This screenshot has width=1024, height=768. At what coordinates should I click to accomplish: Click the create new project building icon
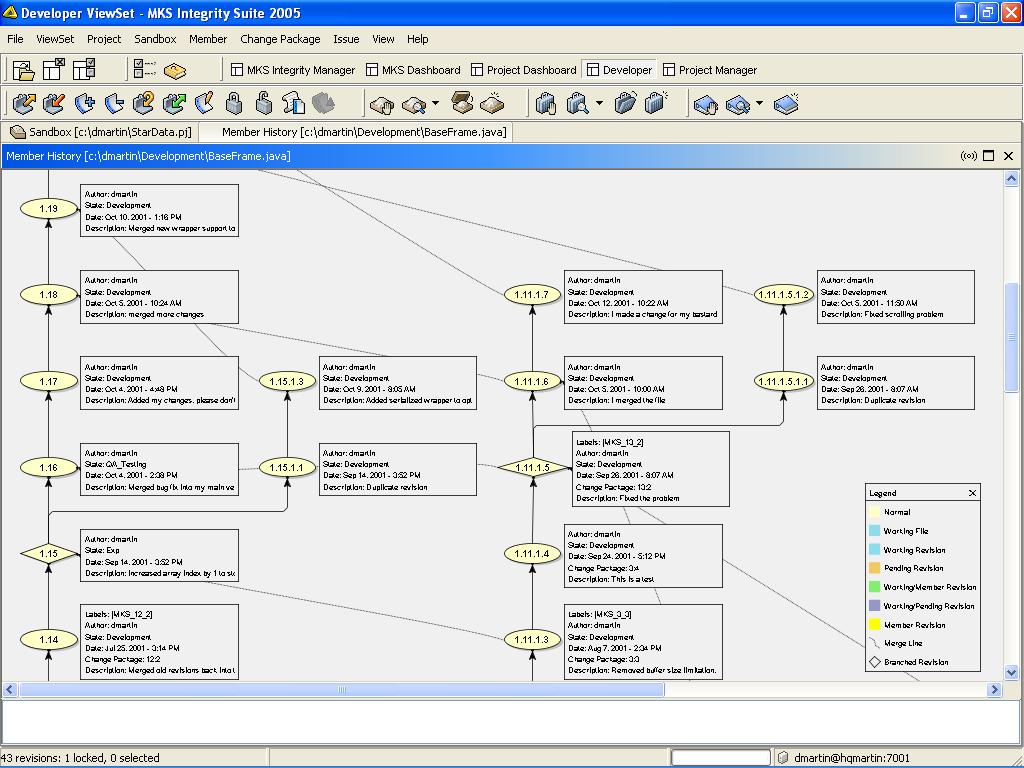click(x=655, y=103)
